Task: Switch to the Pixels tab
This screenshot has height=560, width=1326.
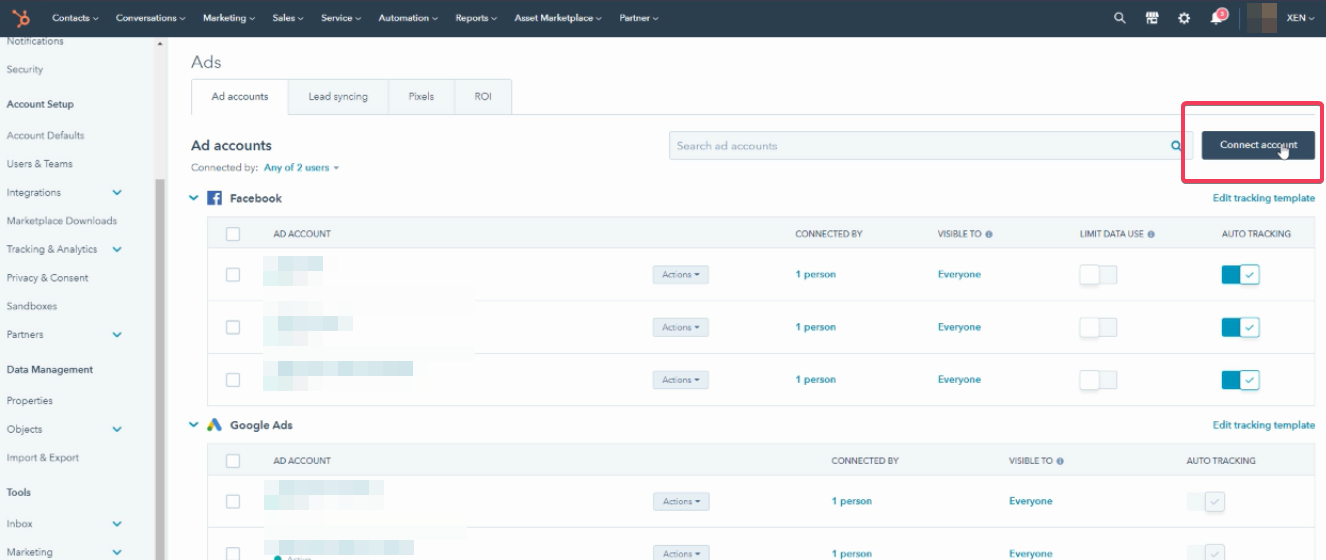Action: click(x=421, y=97)
